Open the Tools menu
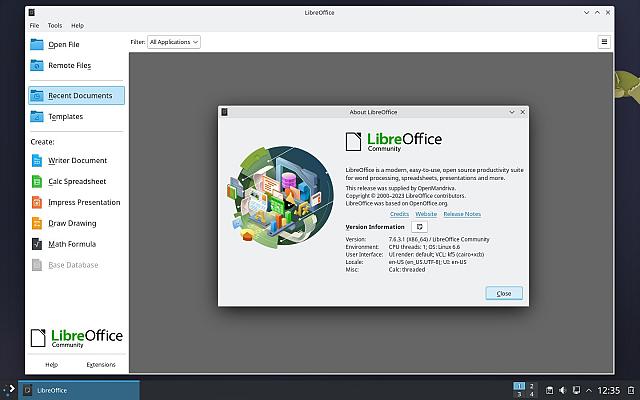 [55, 25]
